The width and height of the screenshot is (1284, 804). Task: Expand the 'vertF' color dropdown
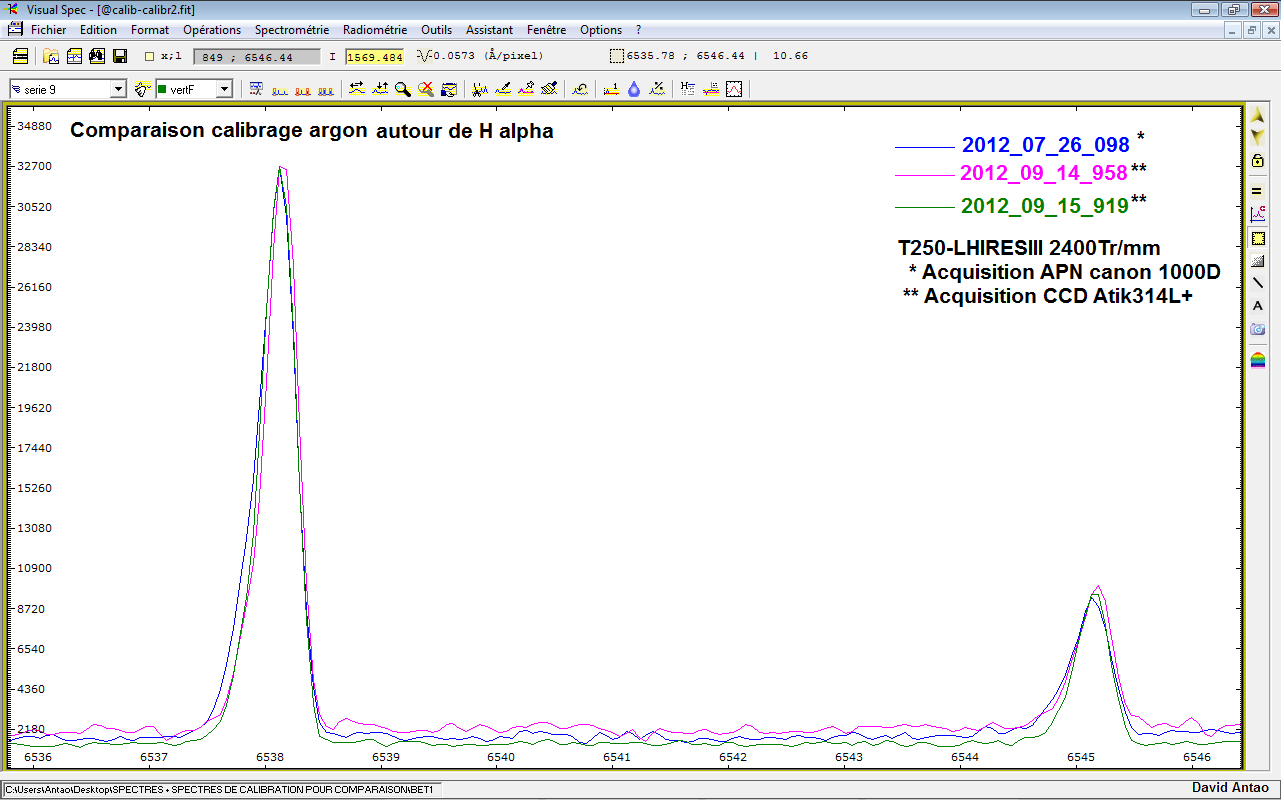pyautogui.click(x=224, y=89)
